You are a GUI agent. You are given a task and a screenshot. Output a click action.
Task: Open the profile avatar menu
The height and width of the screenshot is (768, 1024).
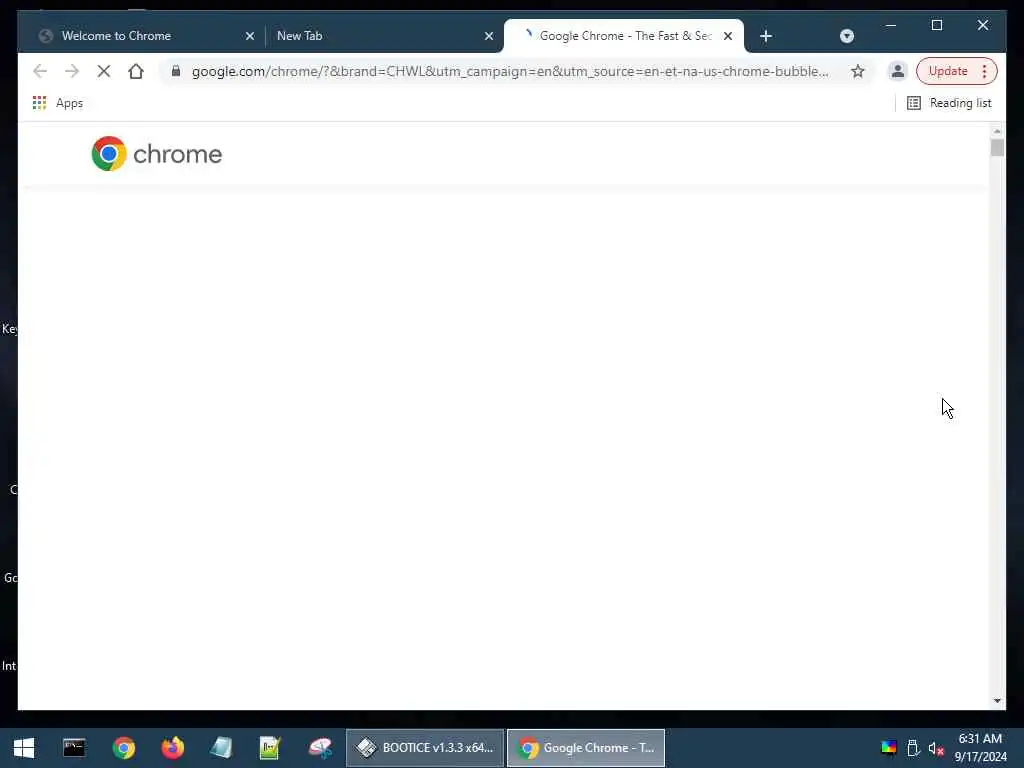tap(897, 71)
